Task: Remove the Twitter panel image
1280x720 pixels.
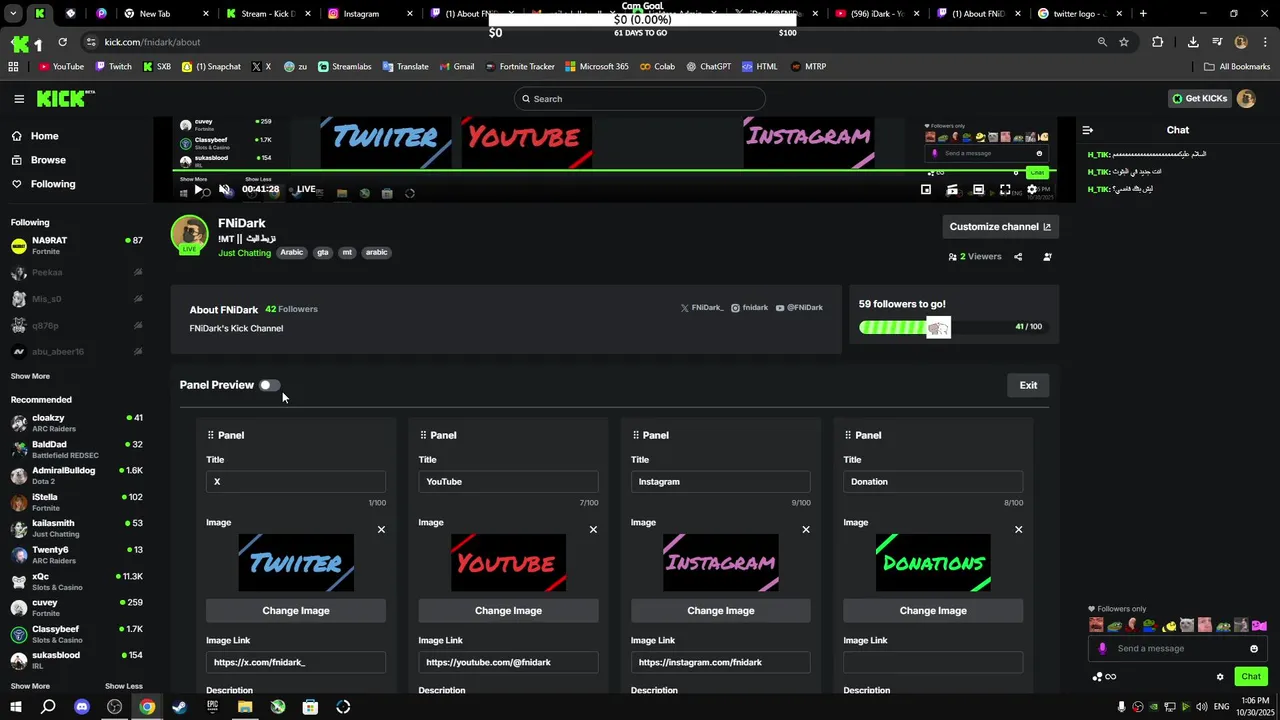Action: (x=381, y=530)
